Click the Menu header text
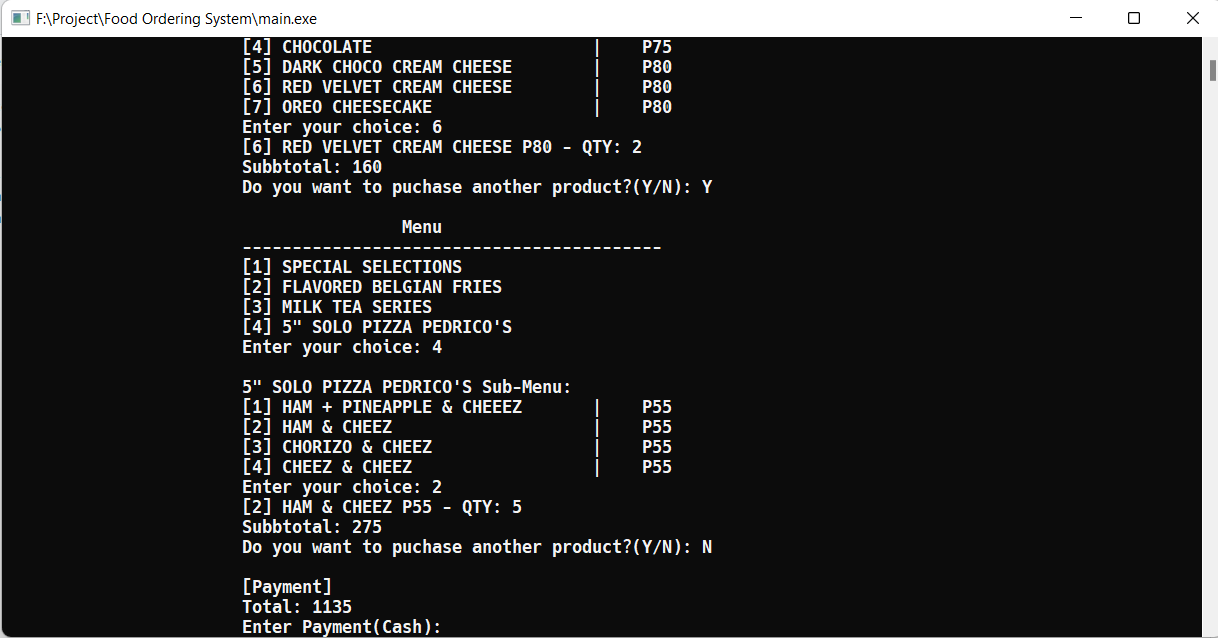 pos(420,226)
